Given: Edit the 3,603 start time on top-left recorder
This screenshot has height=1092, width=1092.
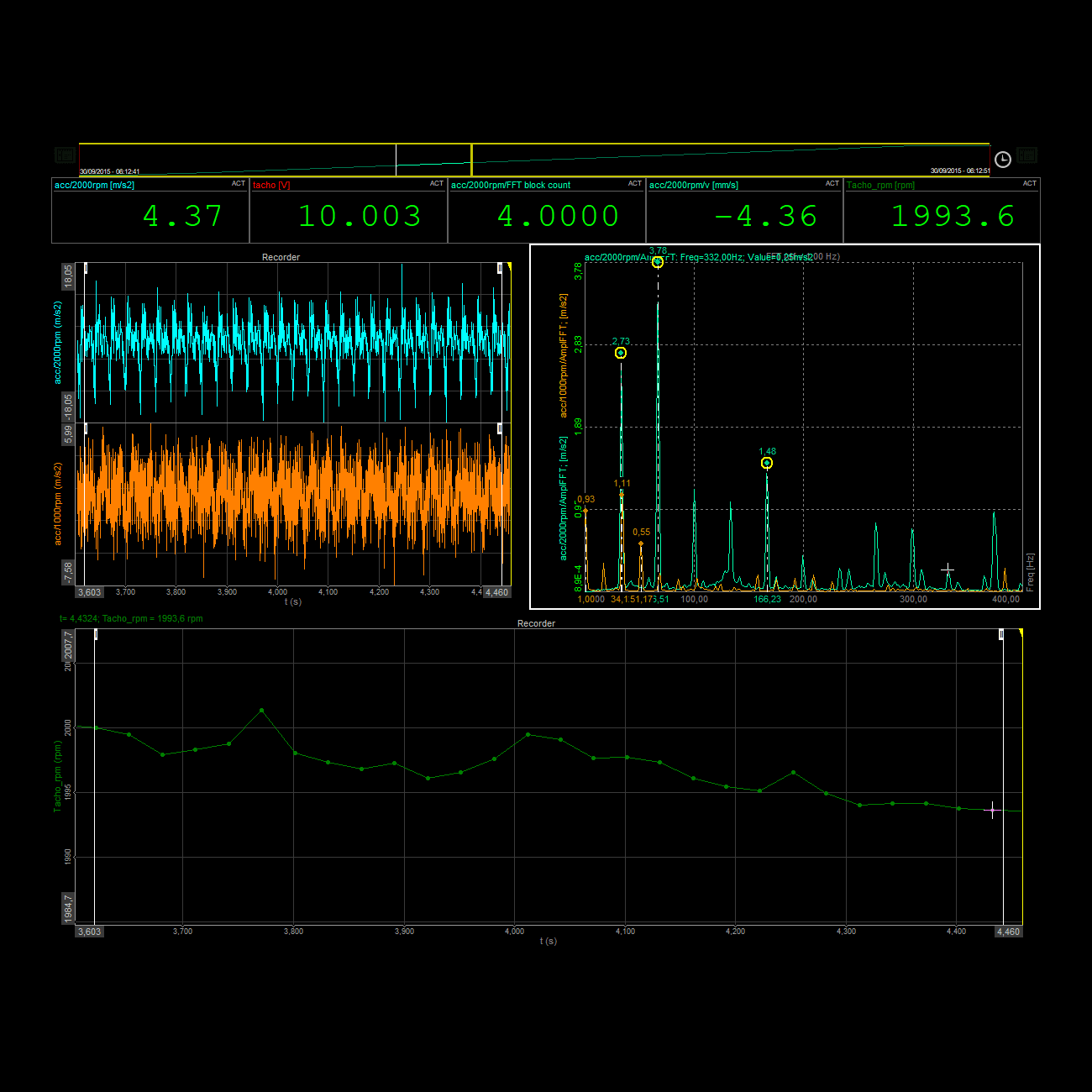Looking at the screenshot, I should [x=89, y=592].
